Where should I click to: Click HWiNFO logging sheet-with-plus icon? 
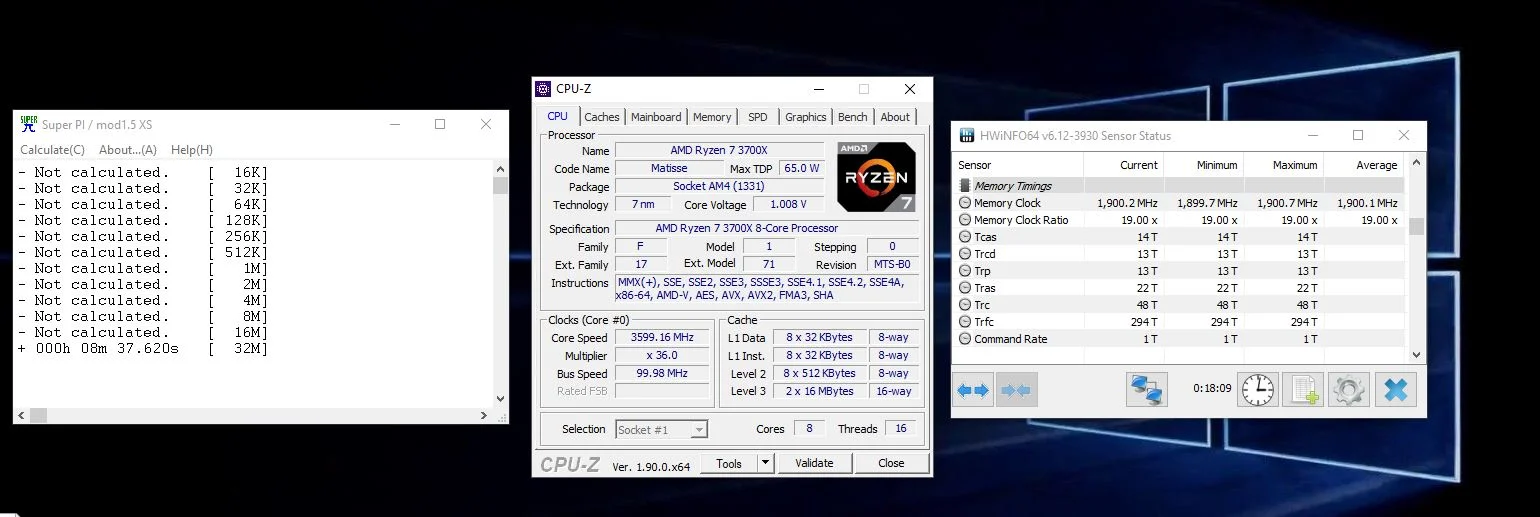1304,390
